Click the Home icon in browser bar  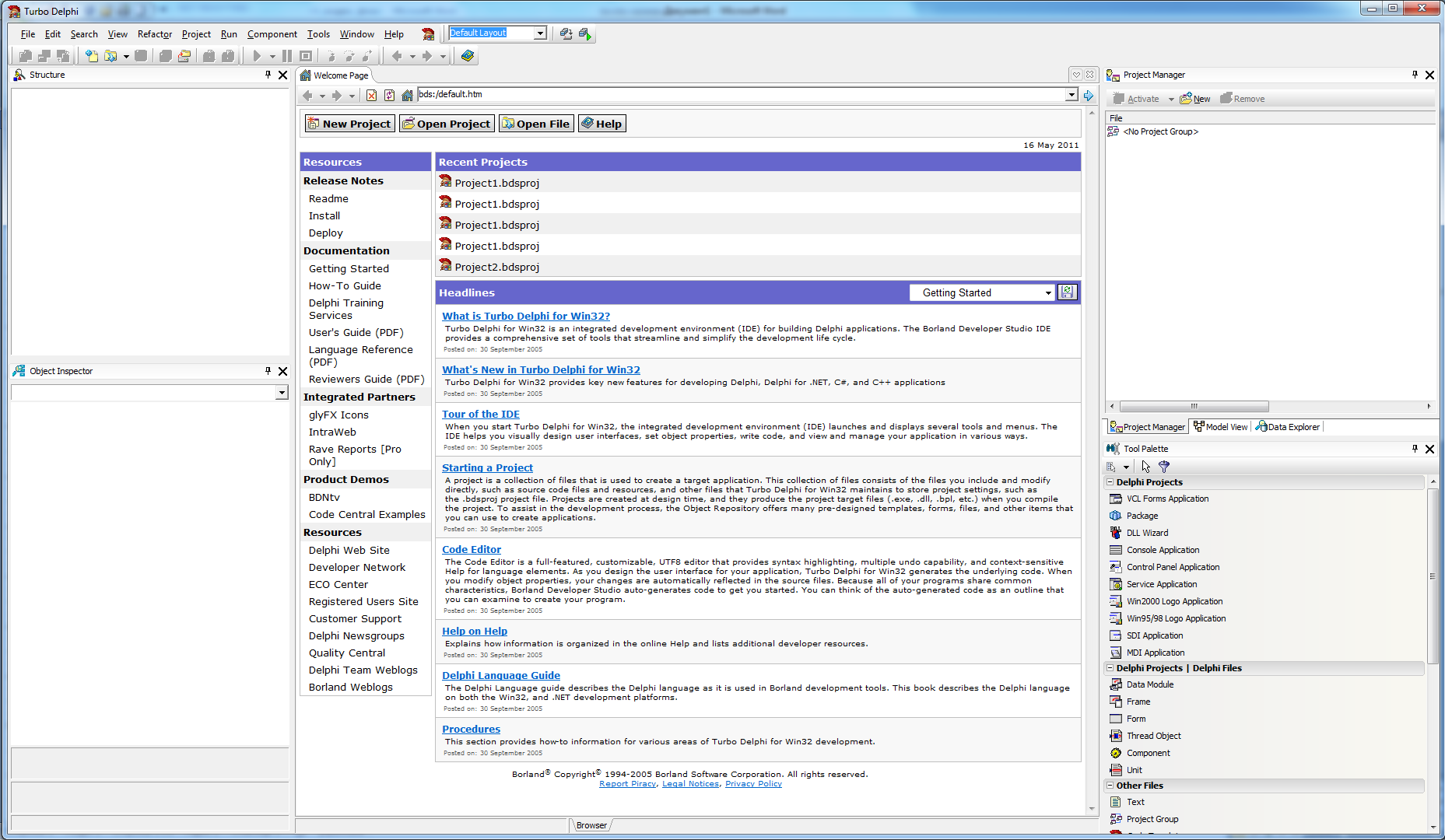(407, 95)
